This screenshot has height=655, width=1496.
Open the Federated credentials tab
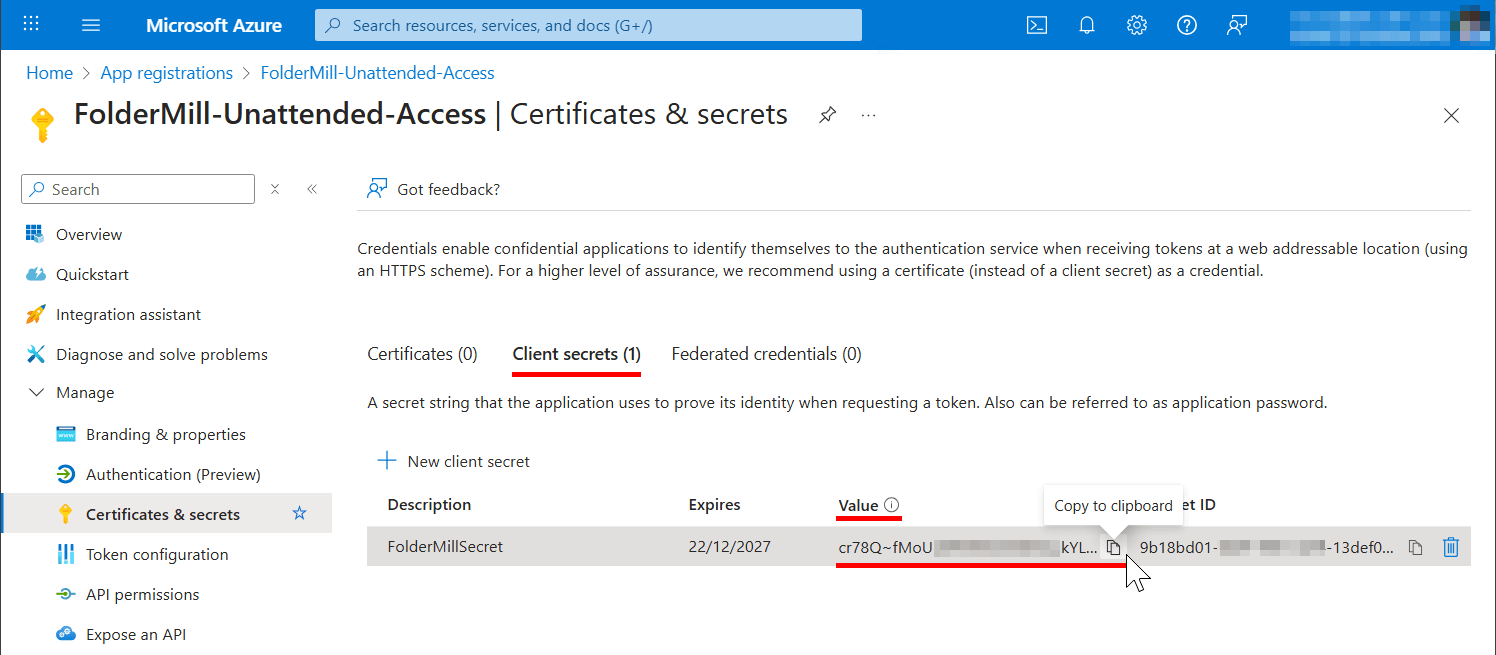pos(766,353)
